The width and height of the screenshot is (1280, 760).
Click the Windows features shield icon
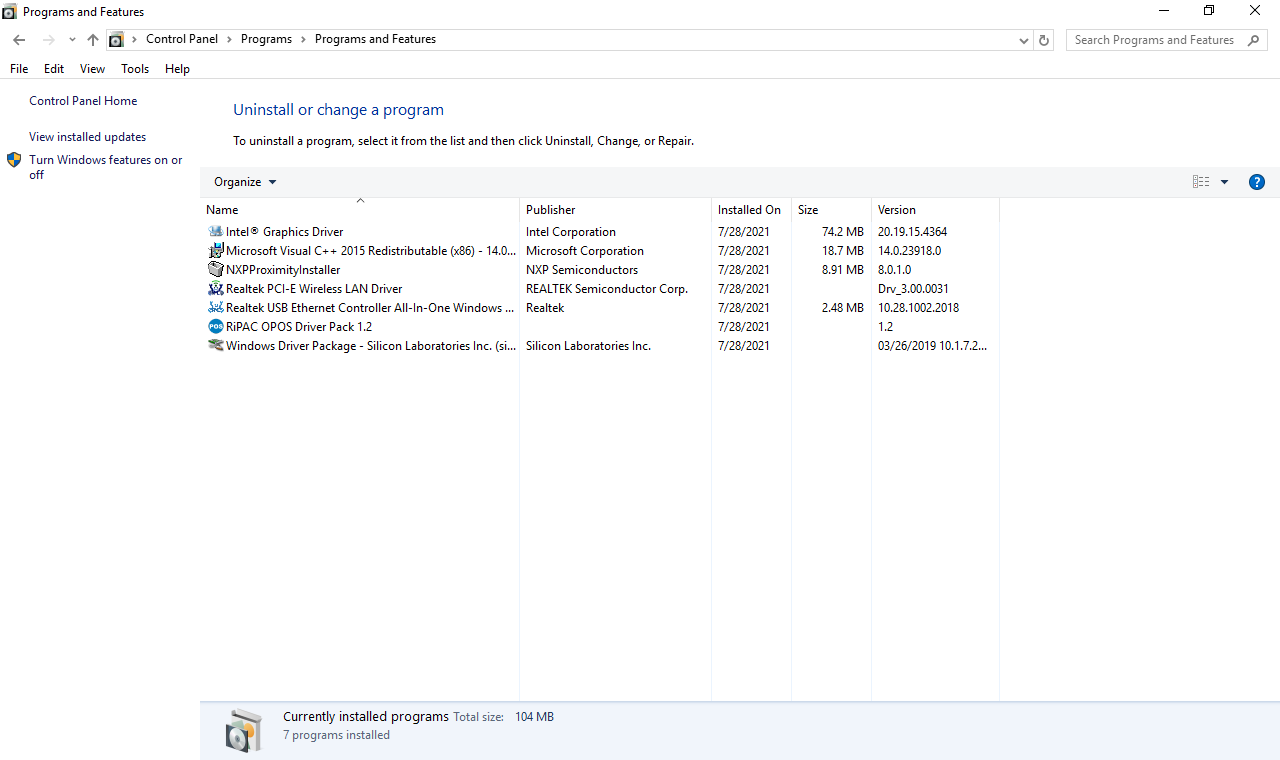[x=14, y=160]
